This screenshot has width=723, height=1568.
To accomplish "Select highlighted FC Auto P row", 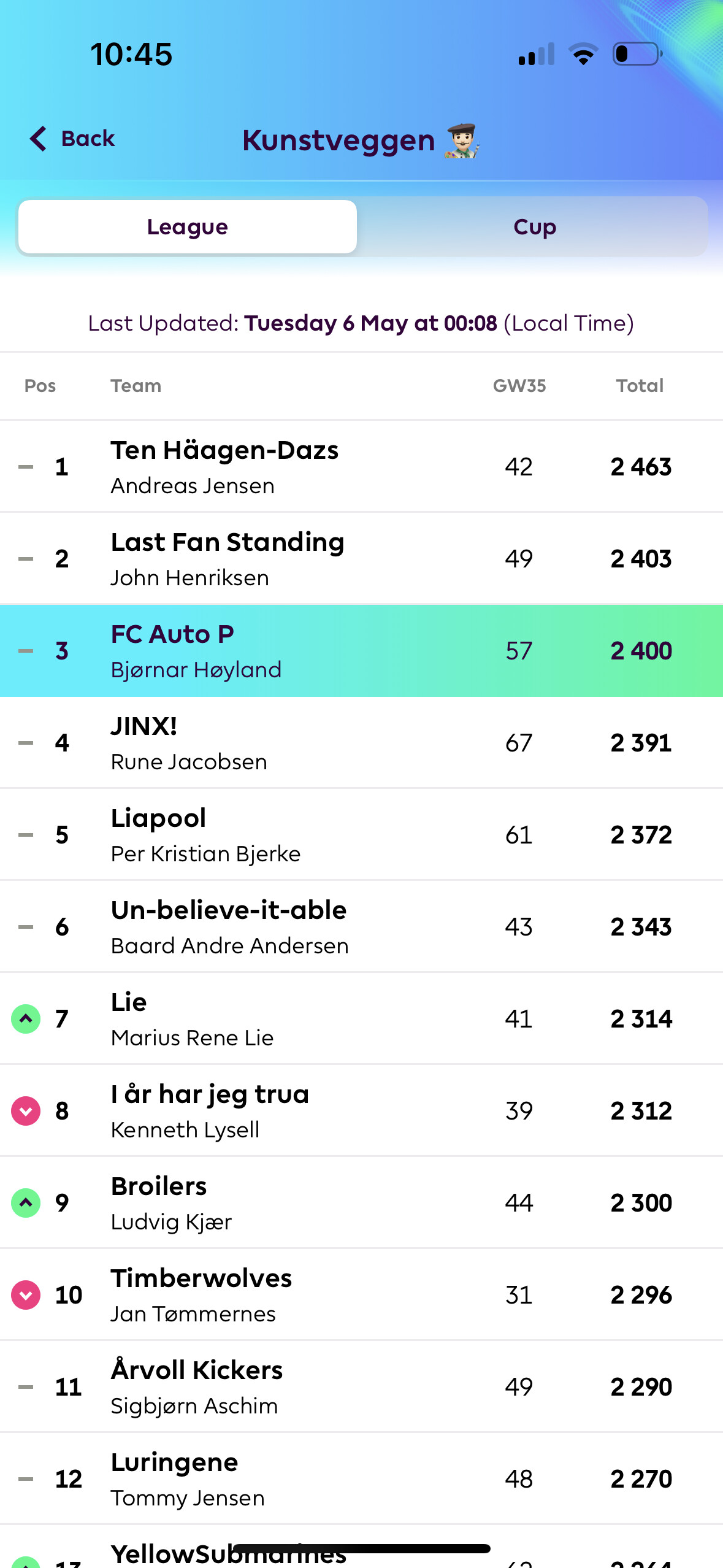I will (361, 650).
